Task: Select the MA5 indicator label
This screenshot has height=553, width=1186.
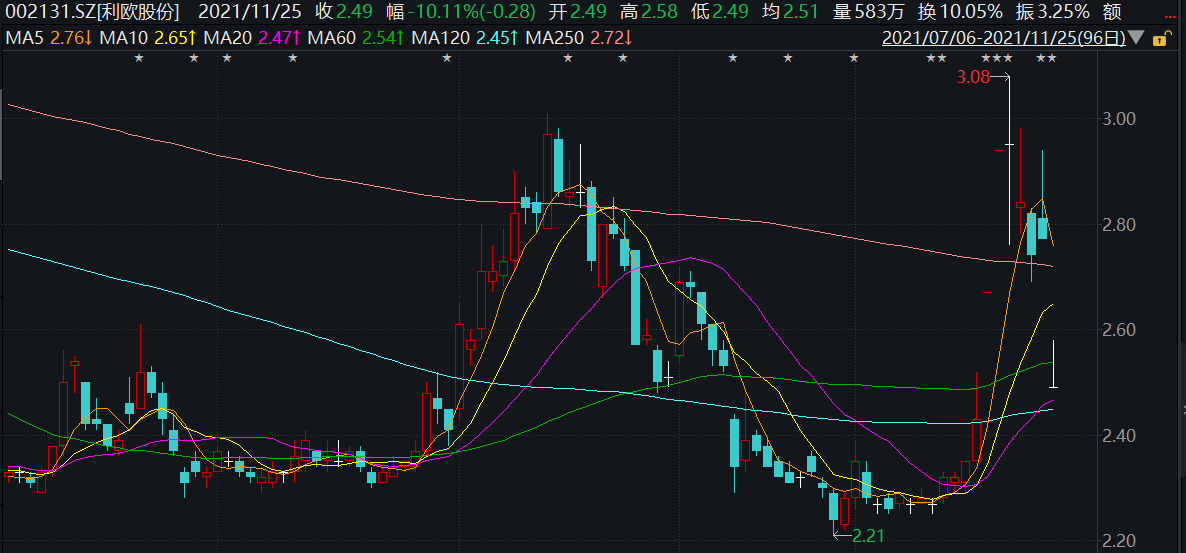Action: pos(25,39)
